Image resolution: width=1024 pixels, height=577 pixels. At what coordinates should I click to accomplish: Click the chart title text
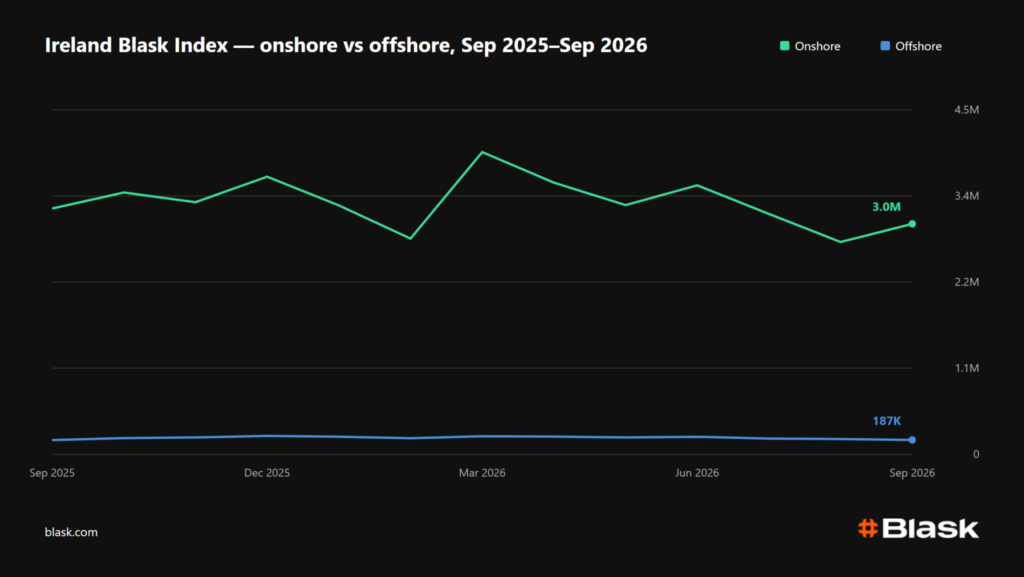coord(346,45)
